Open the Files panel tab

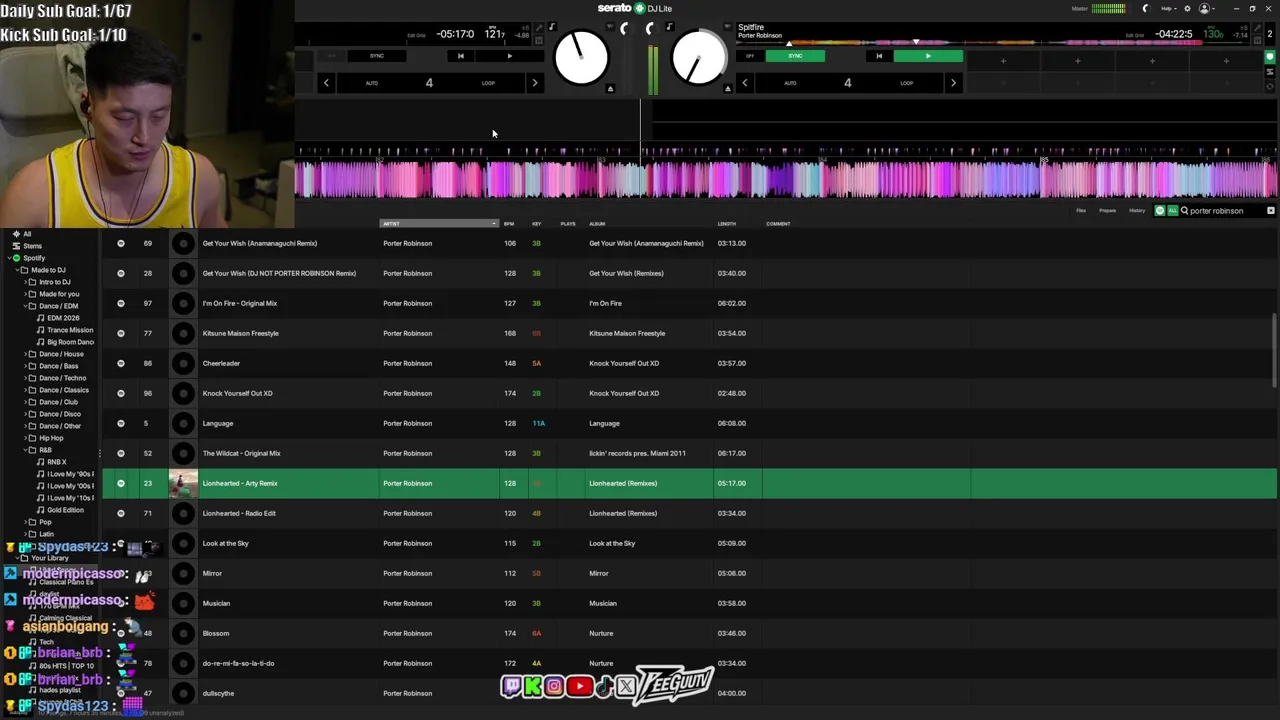(x=1081, y=211)
